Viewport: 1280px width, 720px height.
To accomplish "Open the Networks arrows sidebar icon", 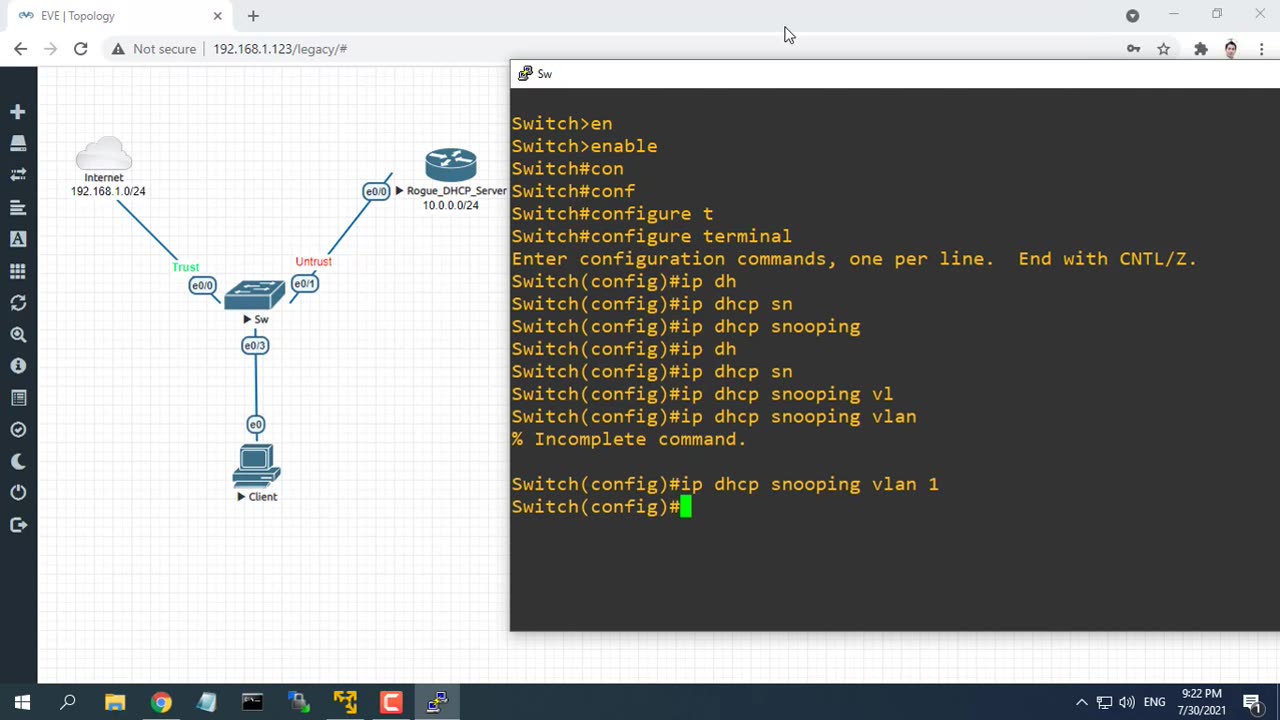I will (18, 175).
